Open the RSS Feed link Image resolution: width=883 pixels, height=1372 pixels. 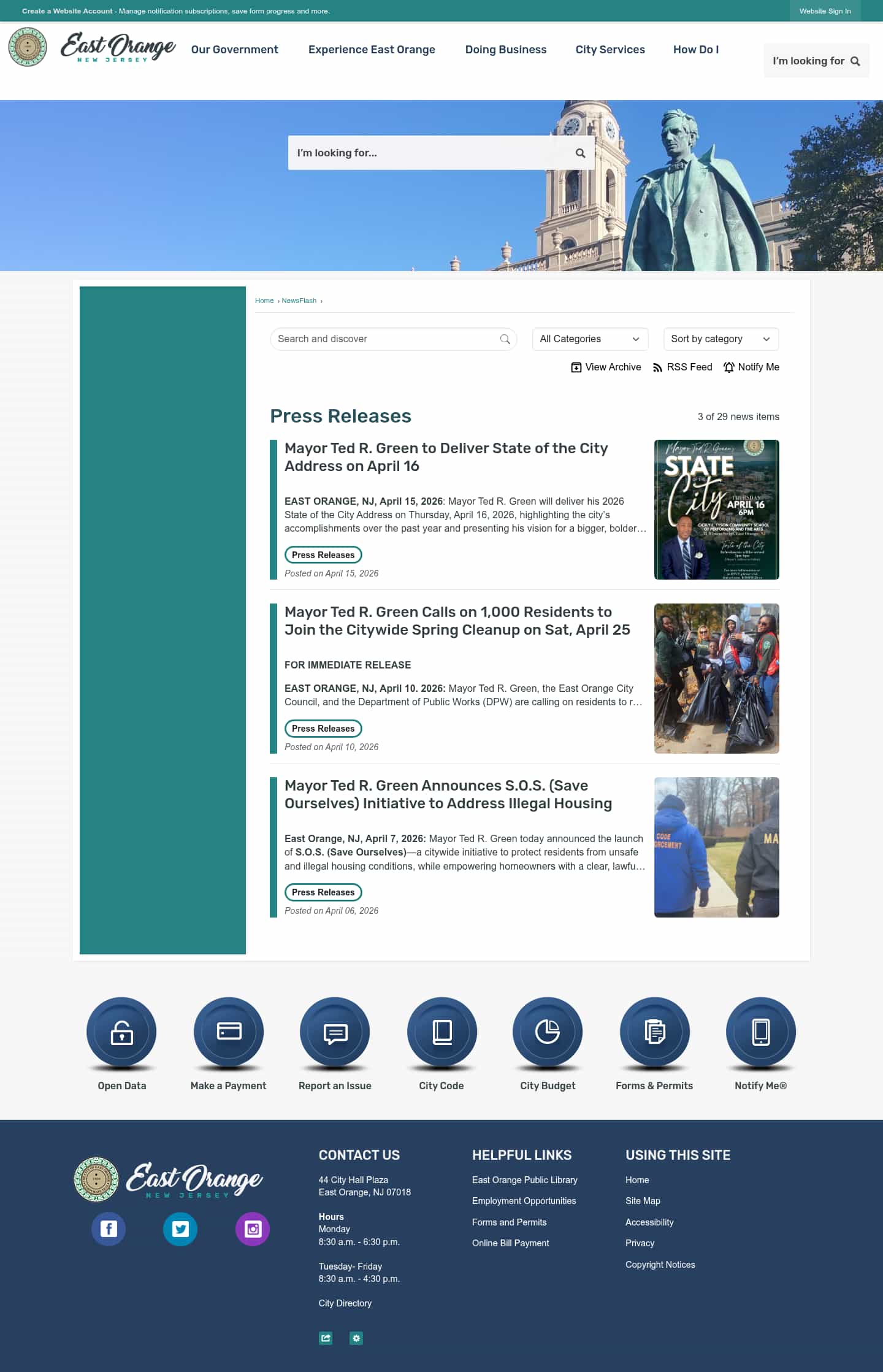[682, 367]
